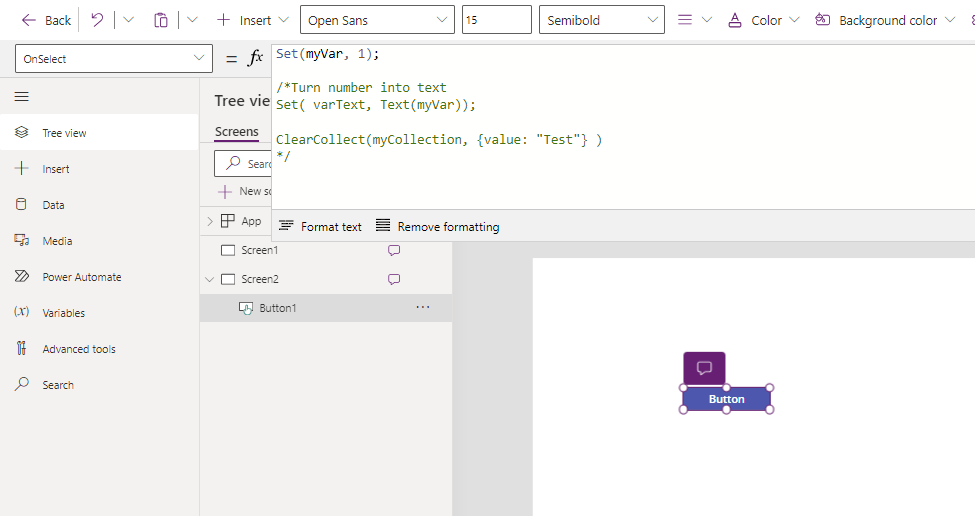Open the Button1 more options ellipsis

pos(423,307)
